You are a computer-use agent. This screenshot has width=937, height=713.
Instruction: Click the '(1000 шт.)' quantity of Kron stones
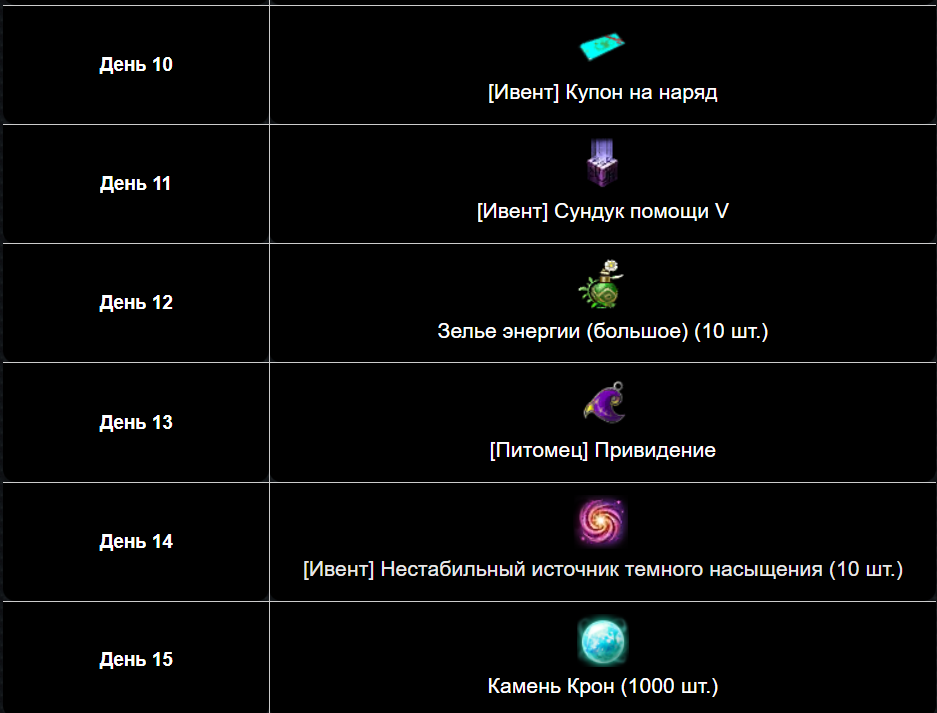[669, 686]
